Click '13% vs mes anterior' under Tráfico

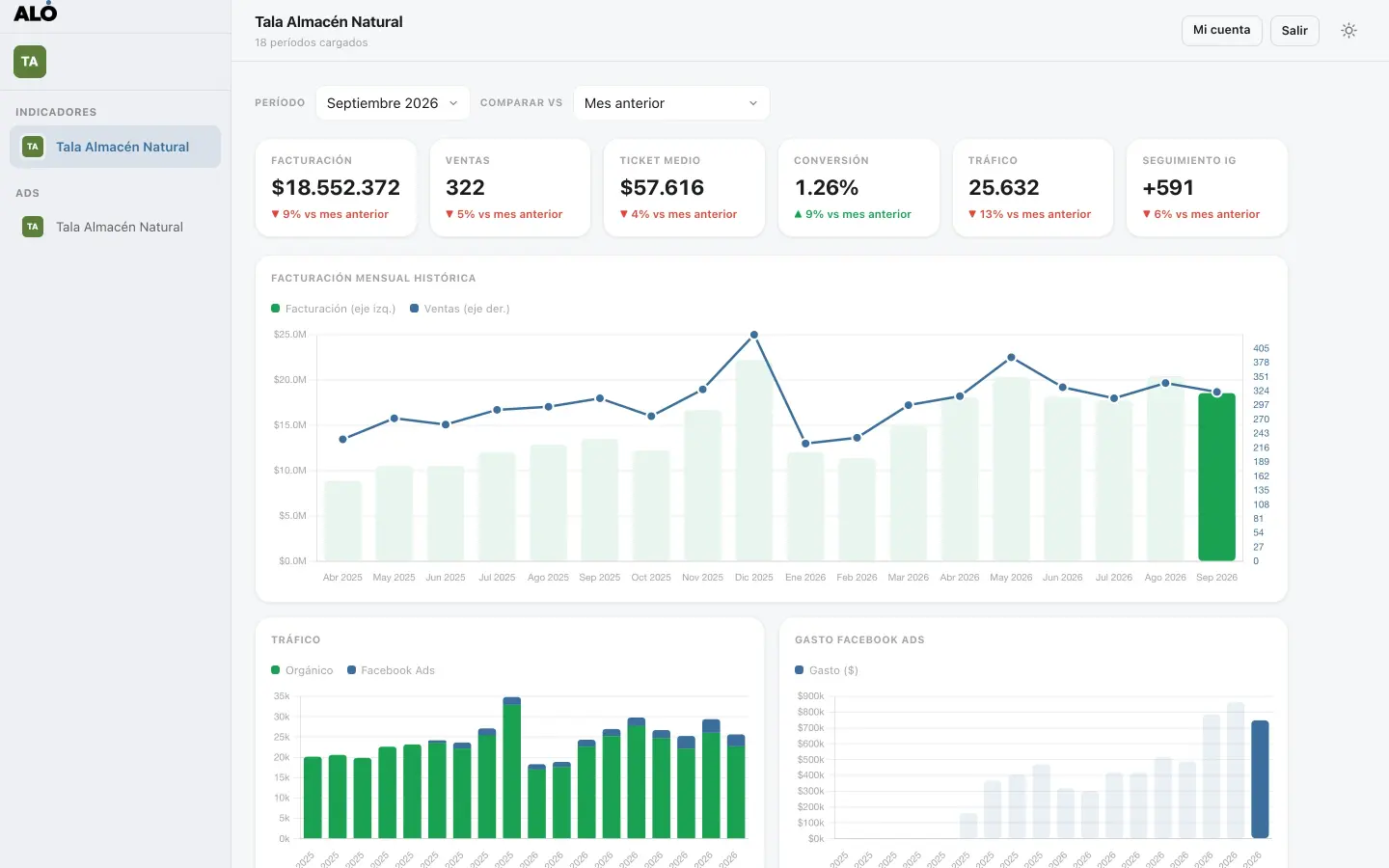1030,214
